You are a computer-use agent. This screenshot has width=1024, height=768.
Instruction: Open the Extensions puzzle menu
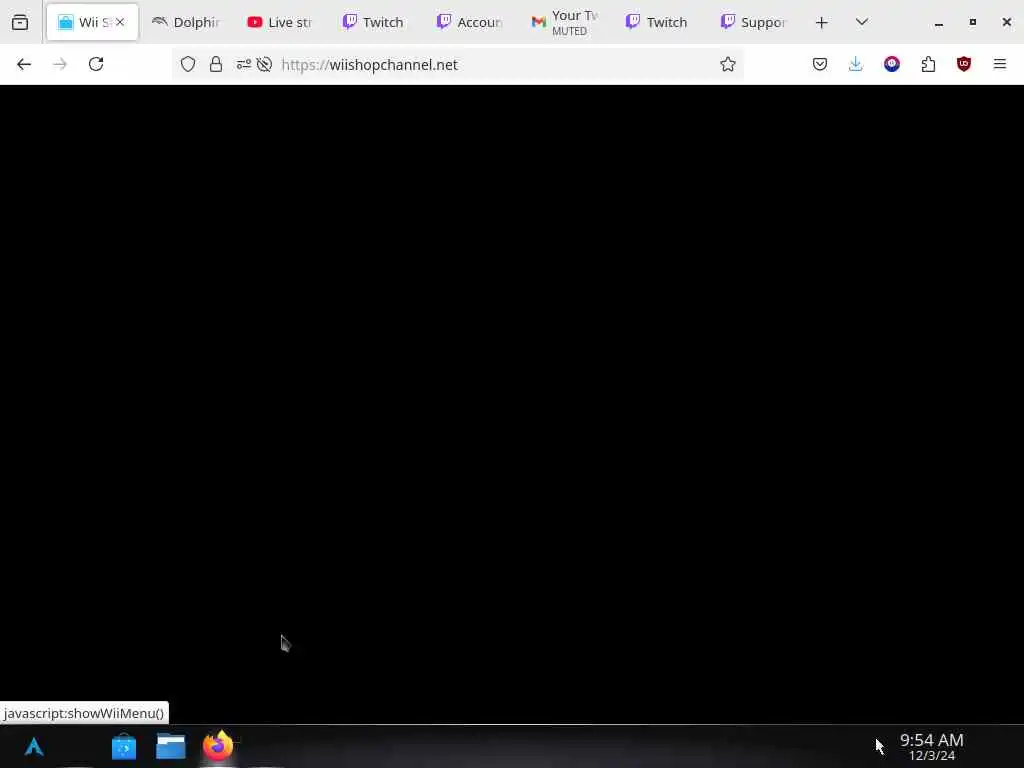[x=928, y=64]
